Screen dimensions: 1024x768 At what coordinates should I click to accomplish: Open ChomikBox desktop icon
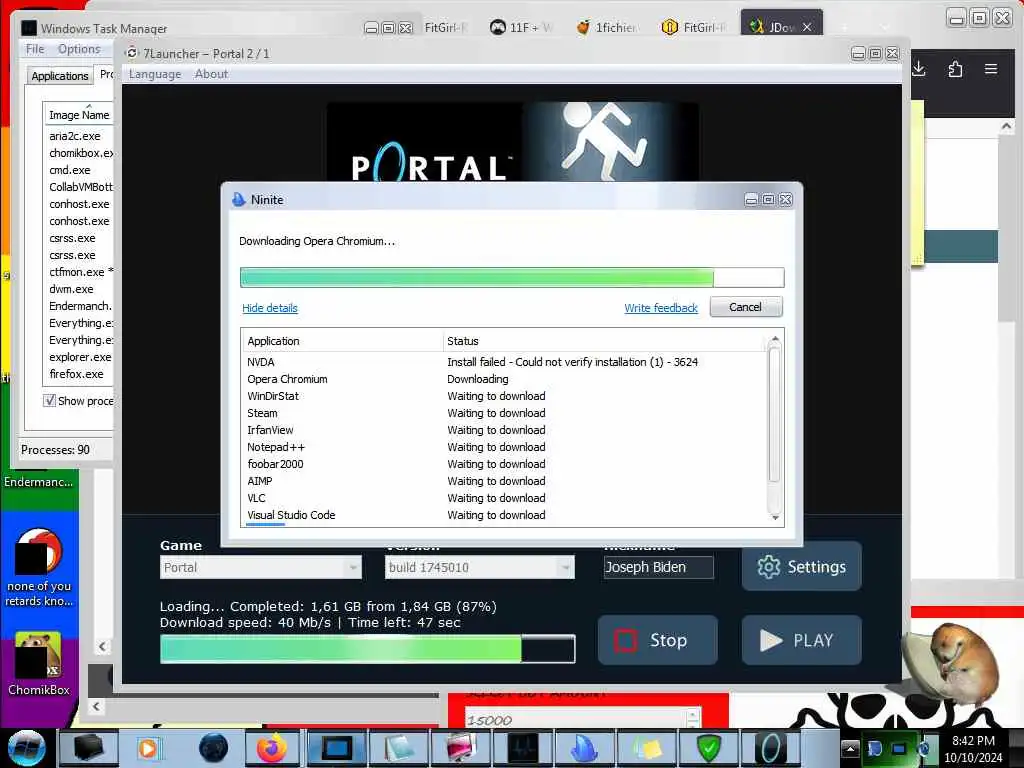38,664
